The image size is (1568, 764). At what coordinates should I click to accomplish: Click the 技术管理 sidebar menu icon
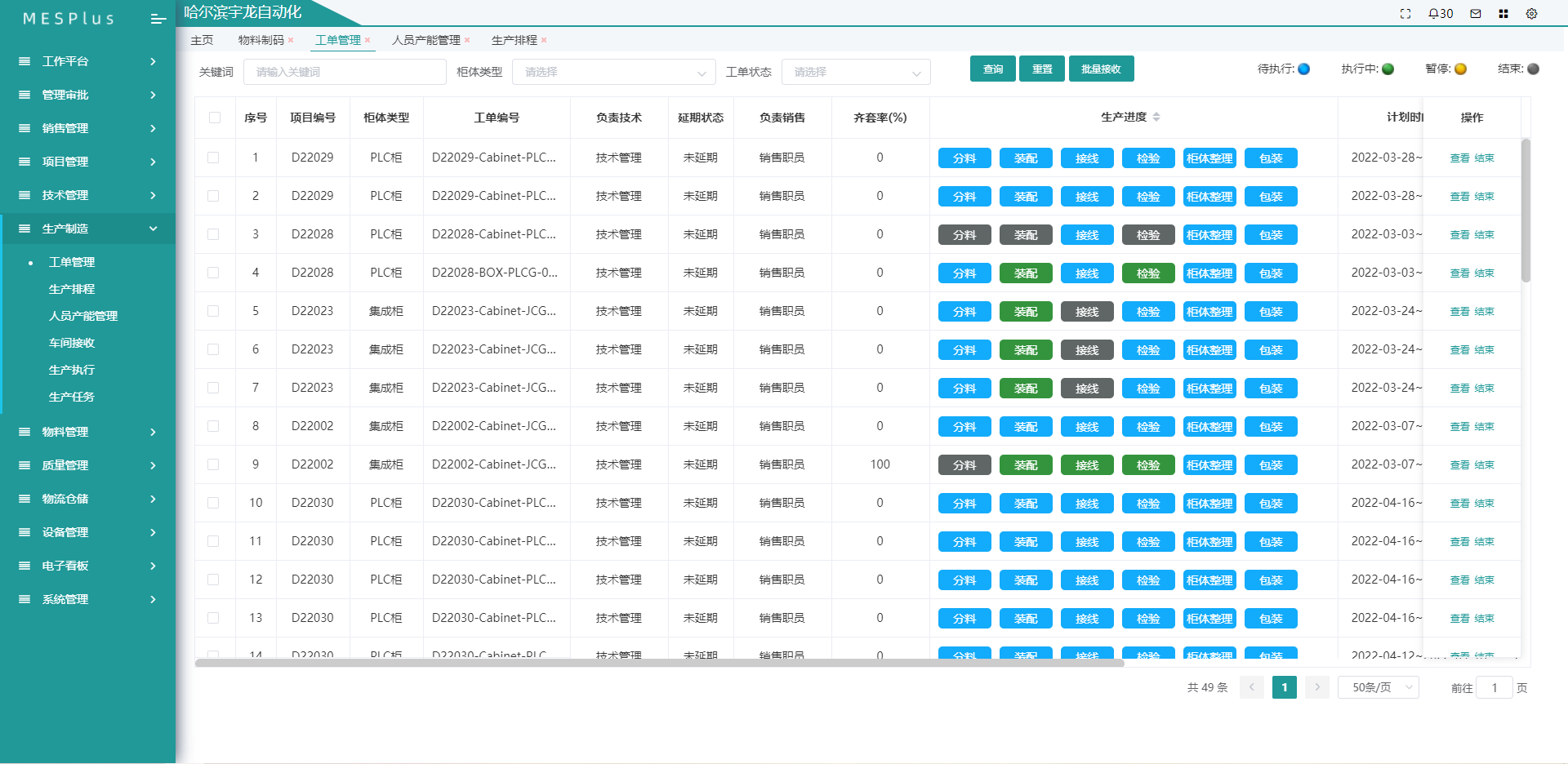[24, 195]
